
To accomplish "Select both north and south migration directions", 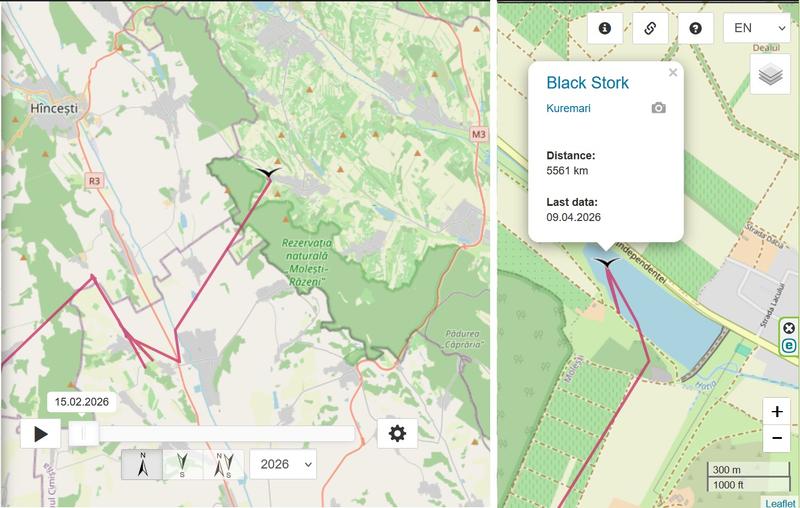I will 224,465.
